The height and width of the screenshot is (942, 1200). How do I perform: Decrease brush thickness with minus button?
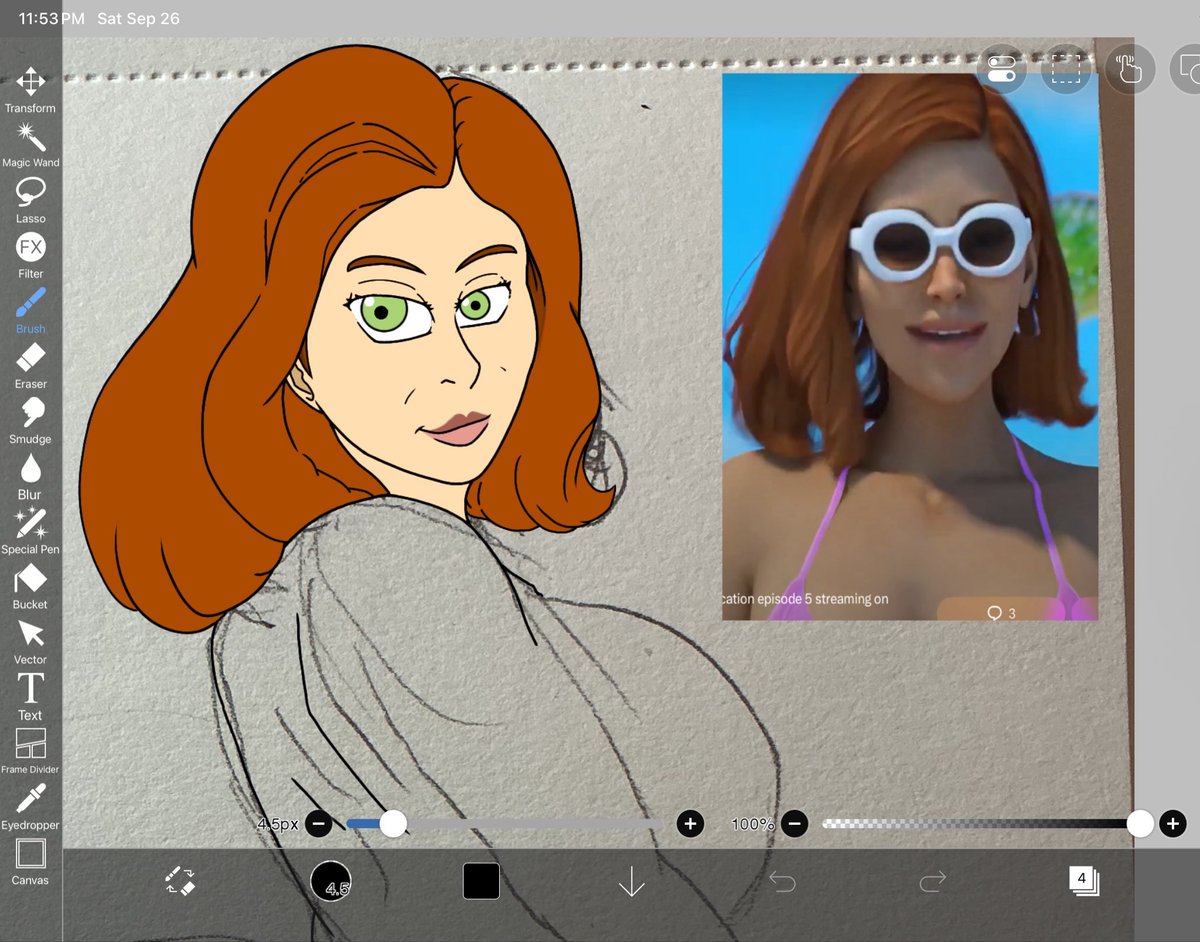[x=318, y=824]
